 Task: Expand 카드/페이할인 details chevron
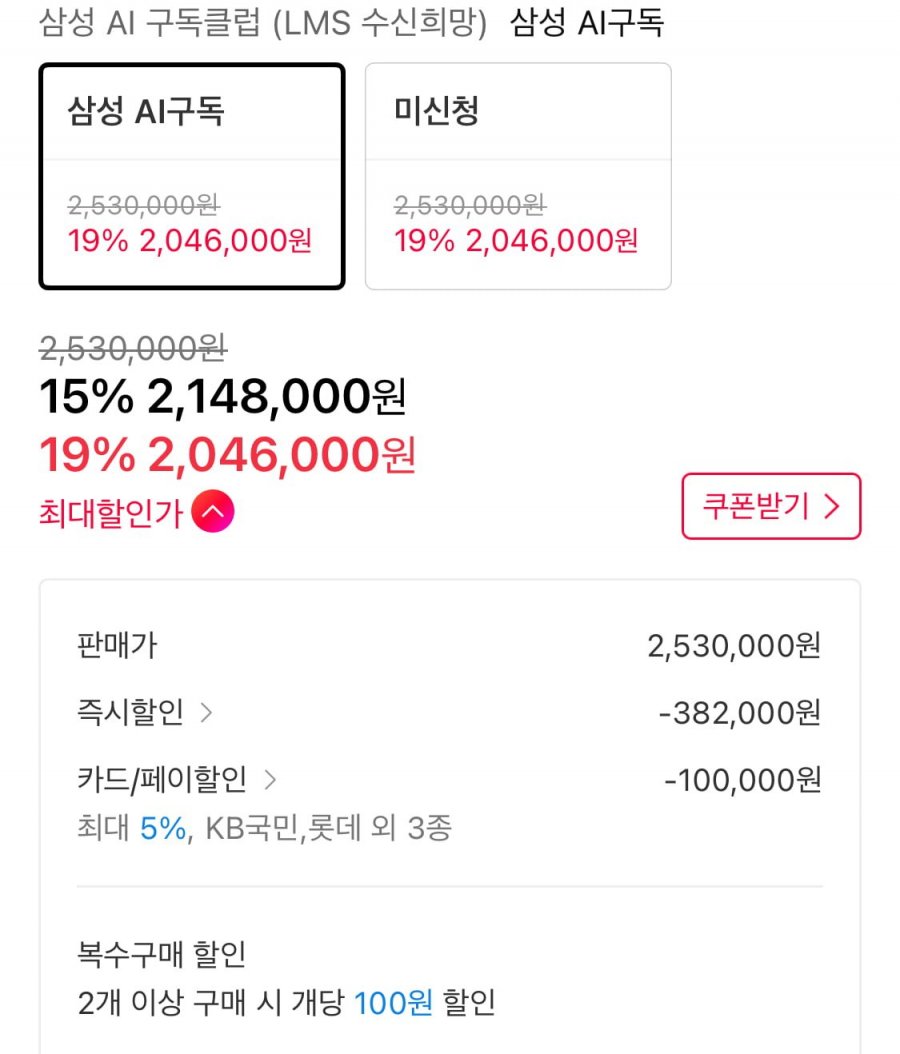point(270,780)
